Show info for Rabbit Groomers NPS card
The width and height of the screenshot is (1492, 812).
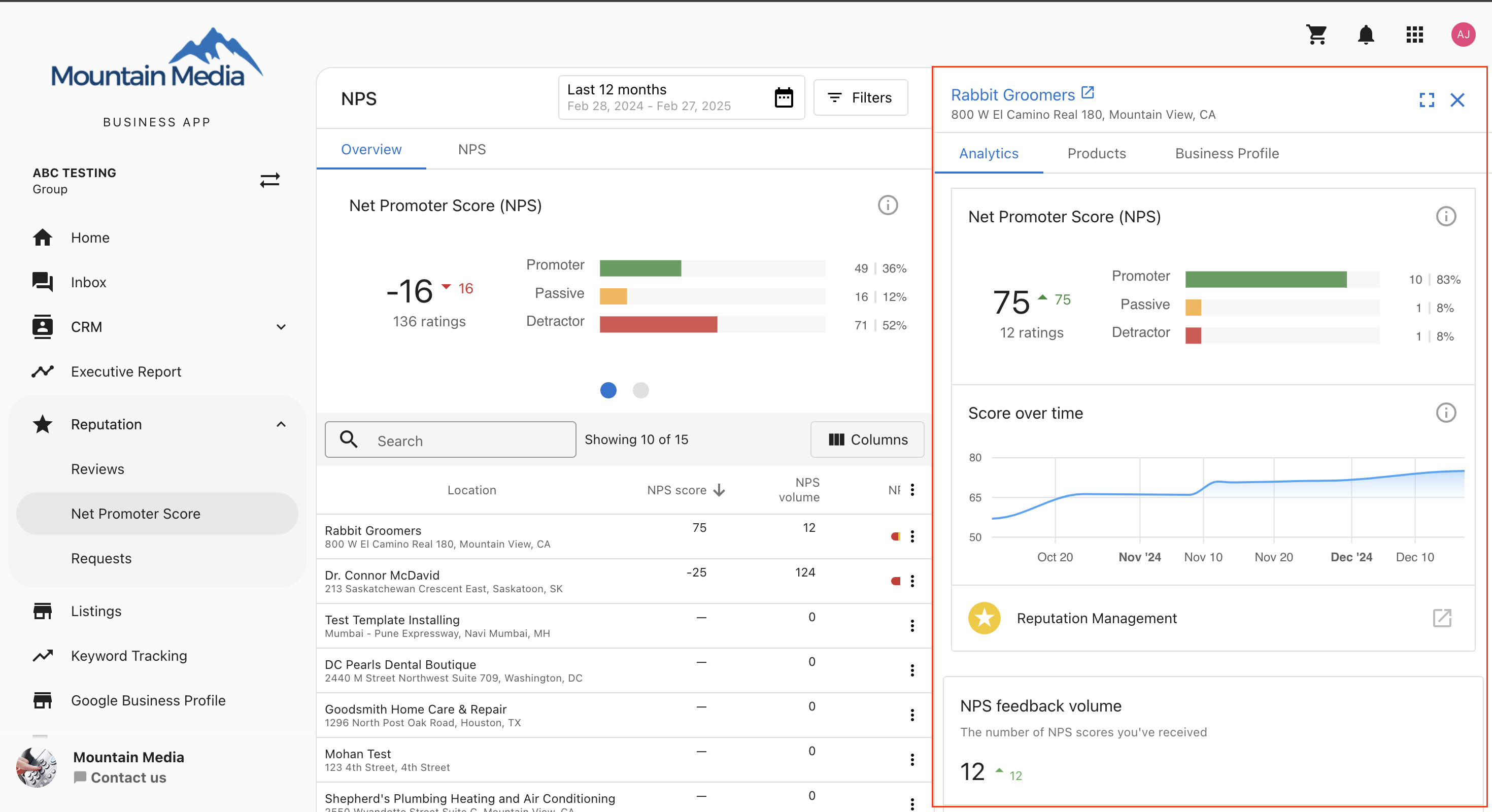[x=1446, y=217]
